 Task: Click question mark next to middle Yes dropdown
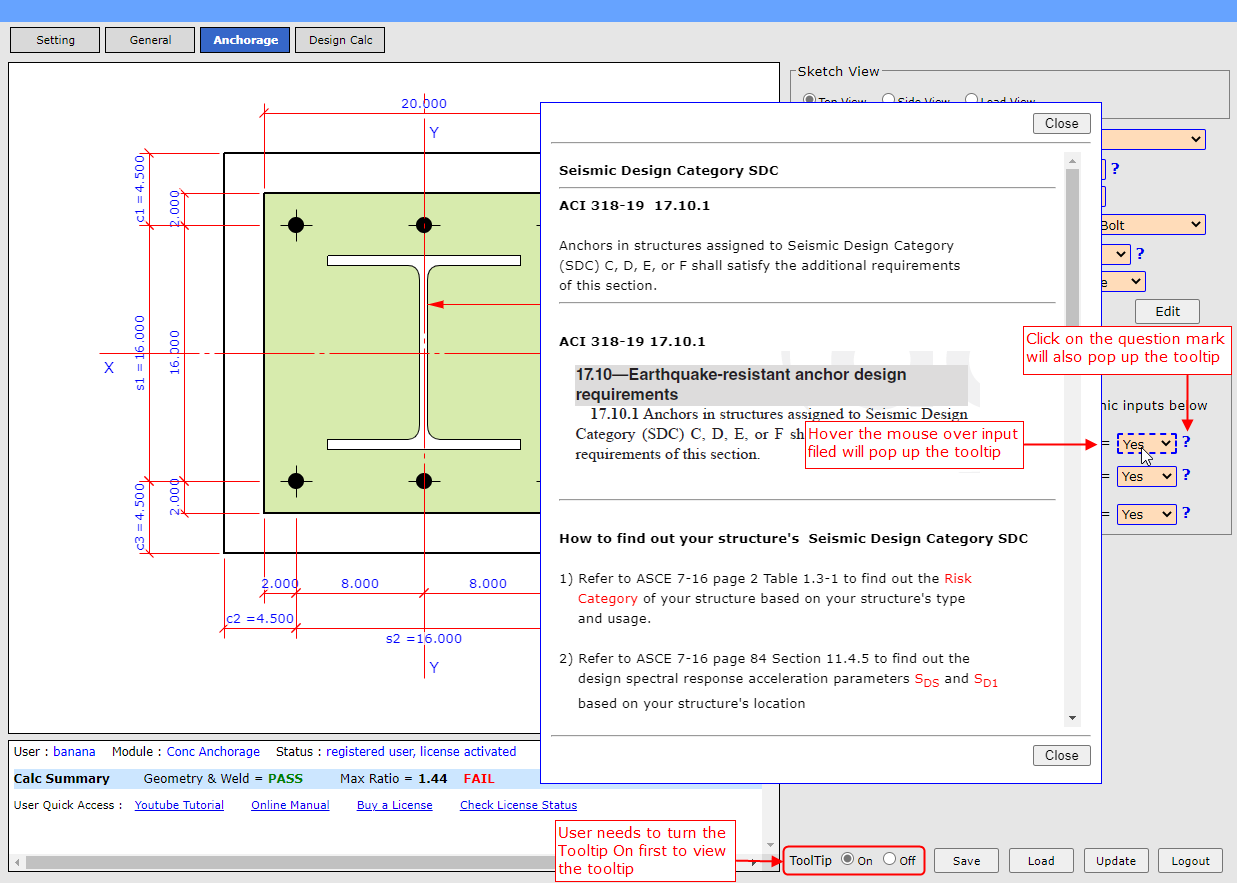click(x=1186, y=475)
